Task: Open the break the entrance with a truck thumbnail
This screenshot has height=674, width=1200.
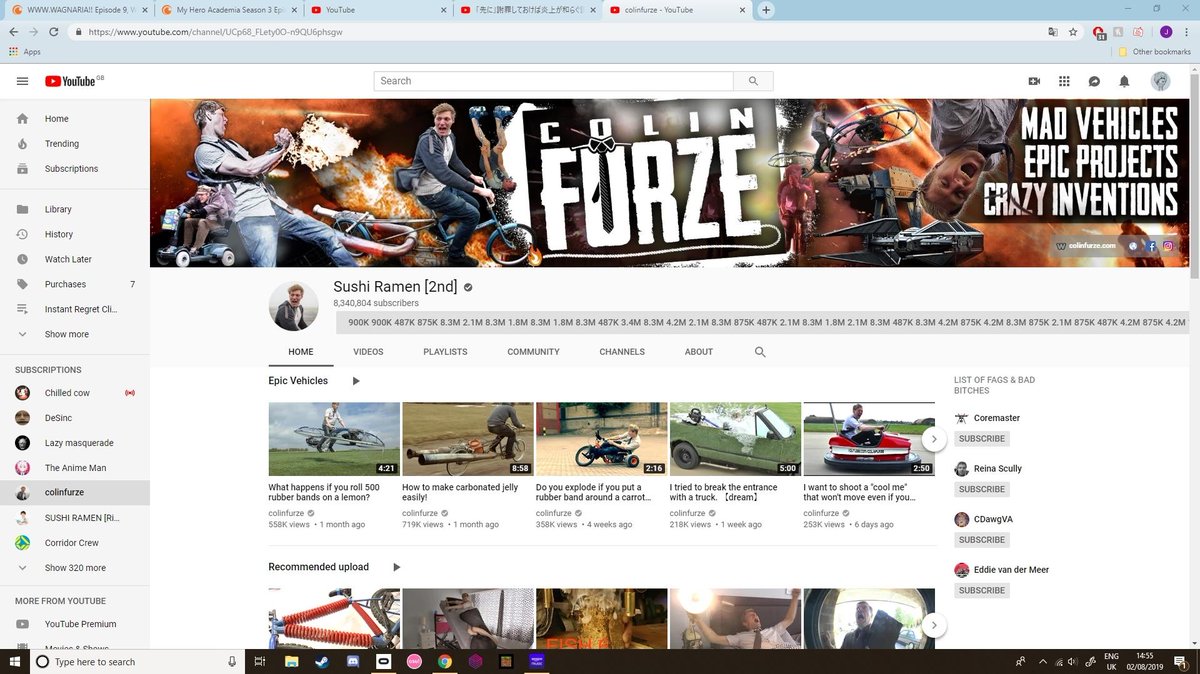Action: 735,439
